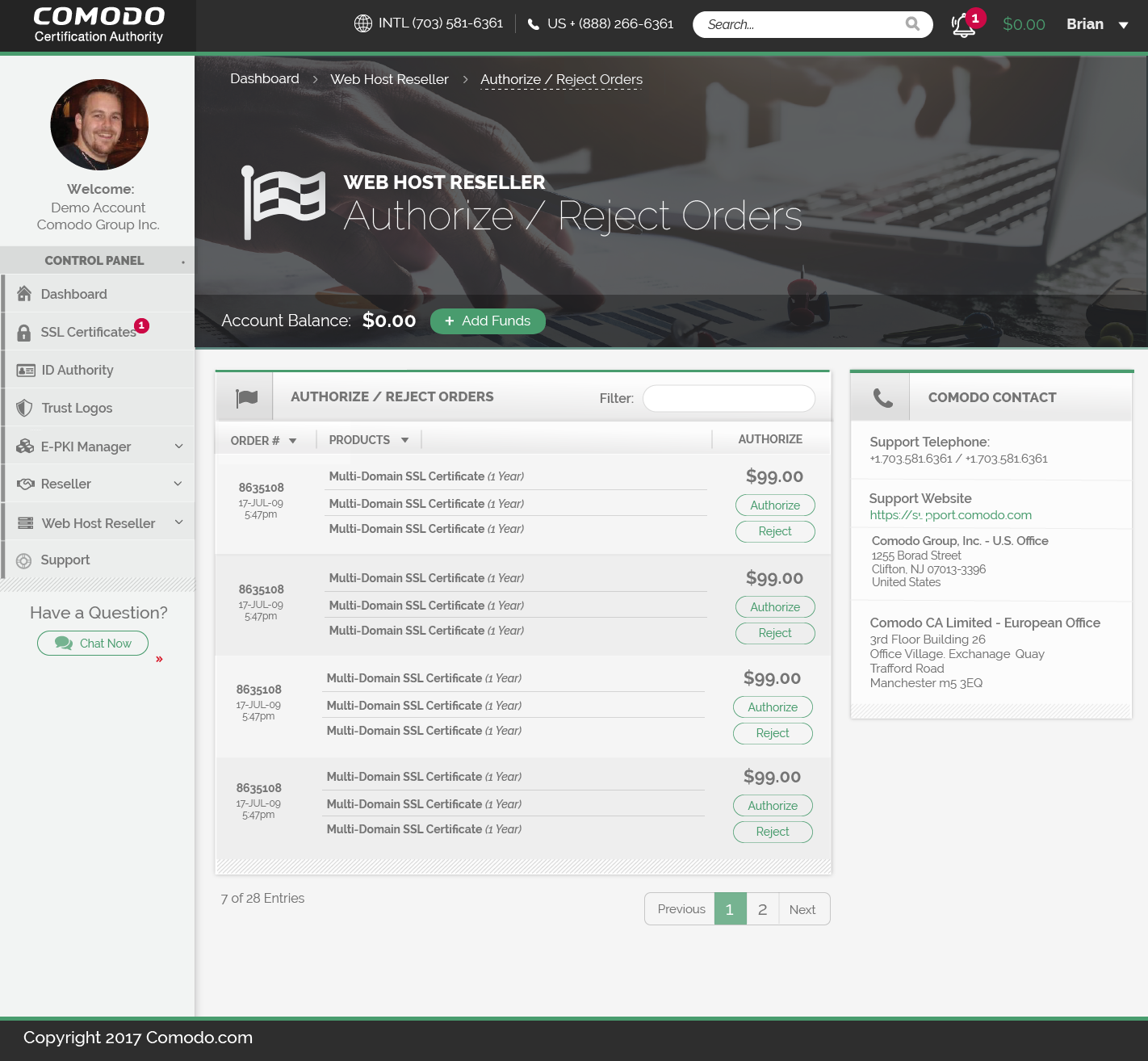The image size is (1148, 1061).
Task: Click the Reseller handshake icon
Action: click(26, 484)
